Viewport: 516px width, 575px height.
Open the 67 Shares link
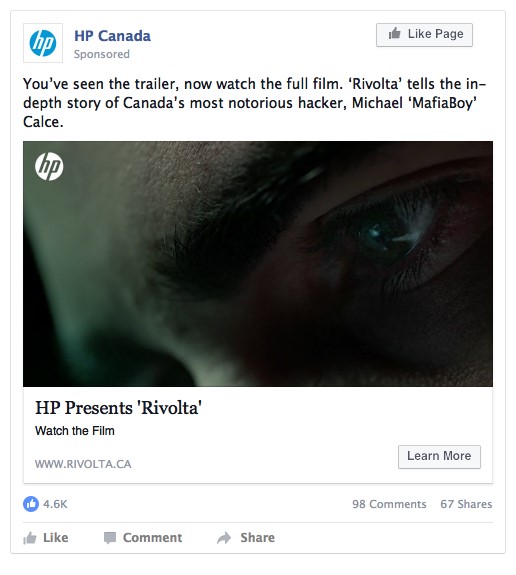(x=466, y=504)
